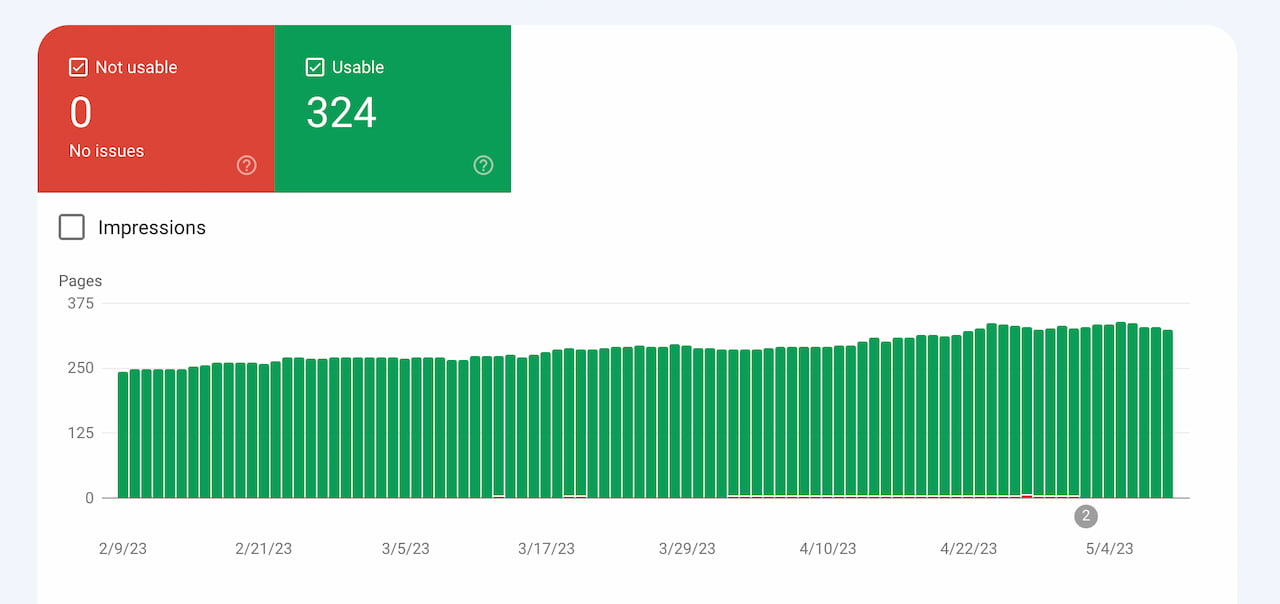1280x604 pixels.
Task: Click the 4/22/23 date label
Action: click(x=969, y=548)
